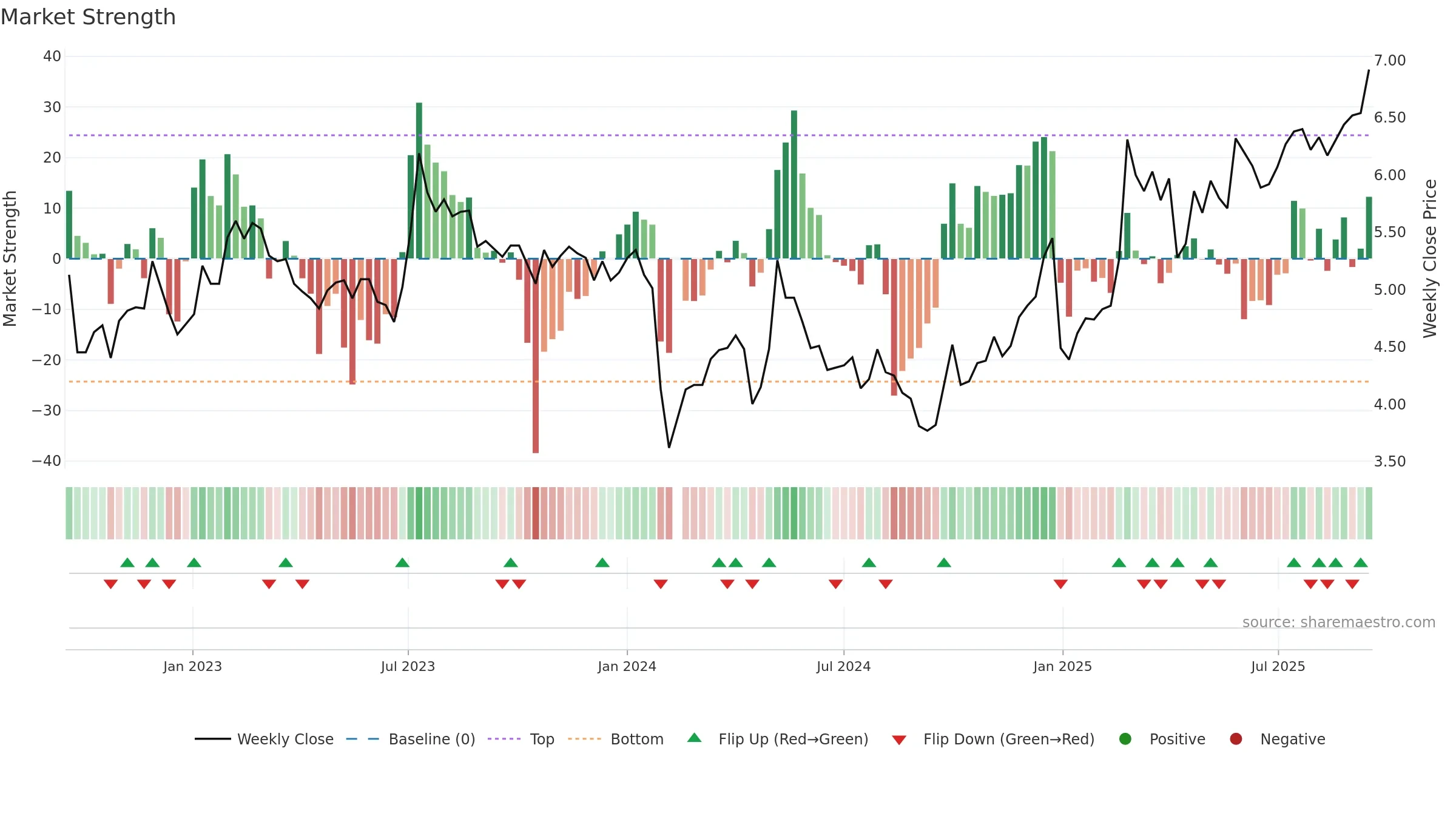Click the 7.00 price axis label
This screenshot has height=819, width=1456.
[x=1390, y=61]
